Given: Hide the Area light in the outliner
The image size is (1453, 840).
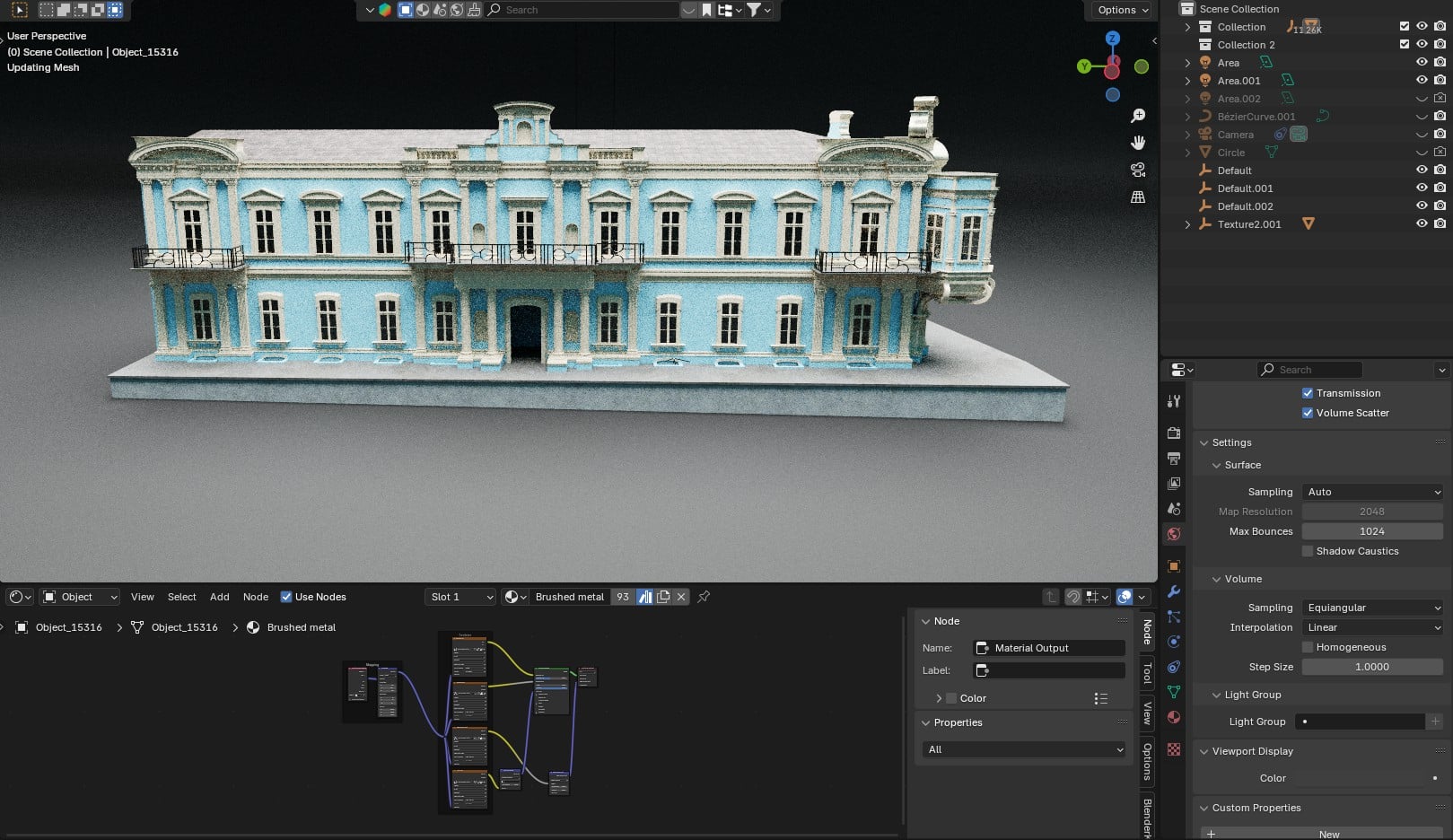Looking at the screenshot, I should click(1421, 62).
